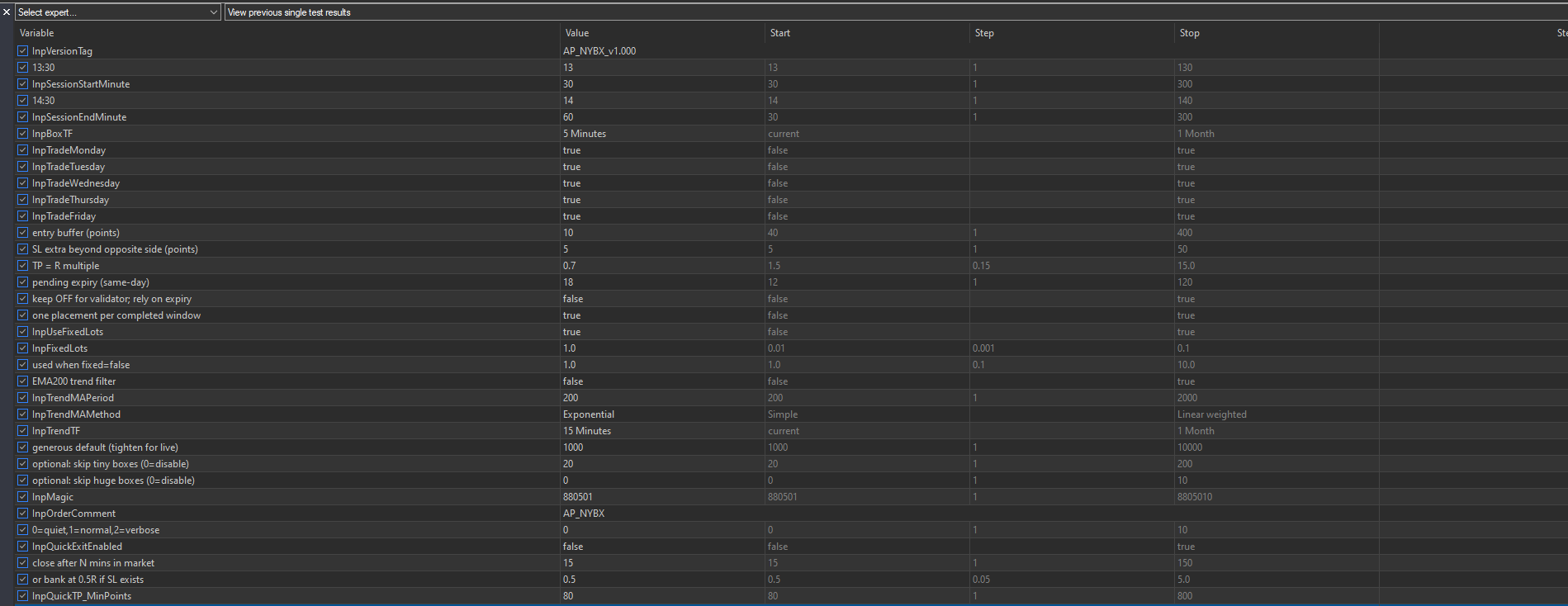Select the 14:30 variable row label

click(43, 101)
